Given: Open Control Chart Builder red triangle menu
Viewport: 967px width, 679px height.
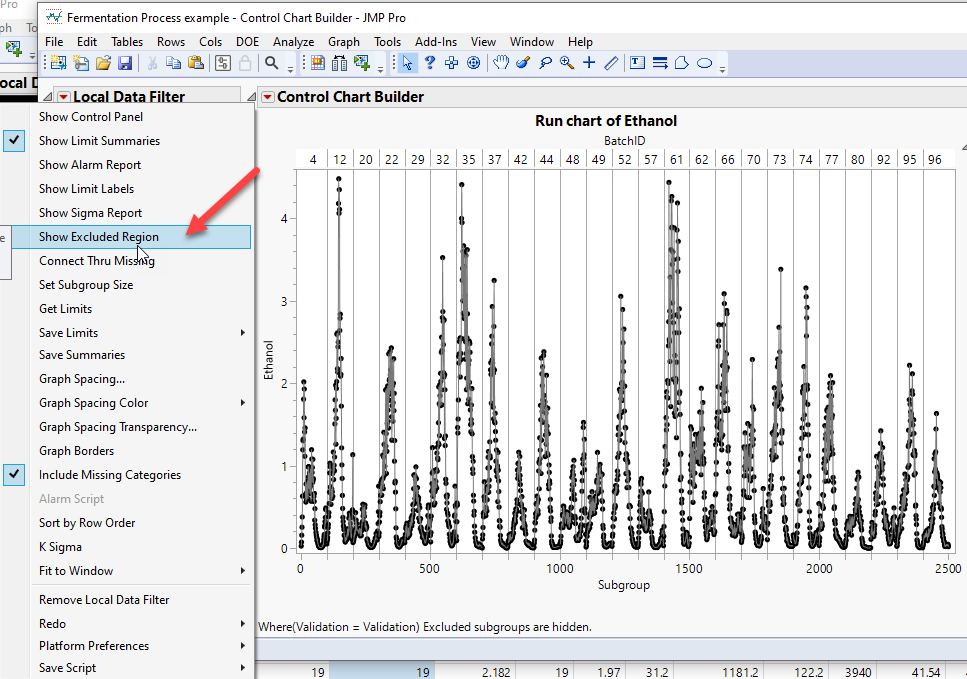Looking at the screenshot, I should tap(266, 97).
